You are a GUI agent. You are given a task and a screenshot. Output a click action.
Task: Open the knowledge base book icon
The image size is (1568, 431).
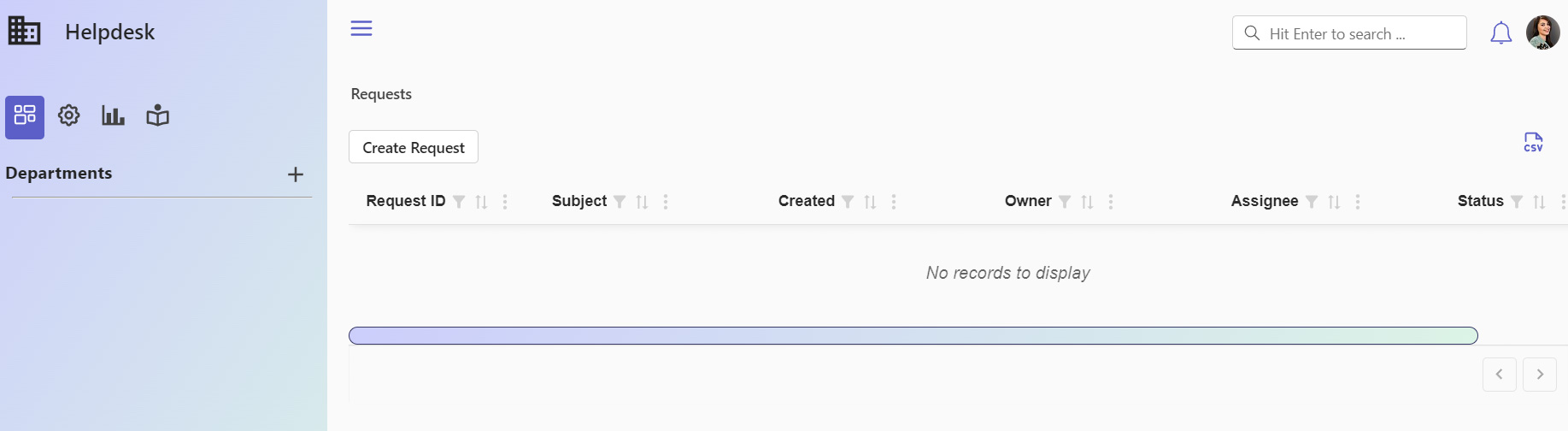[x=158, y=115]
